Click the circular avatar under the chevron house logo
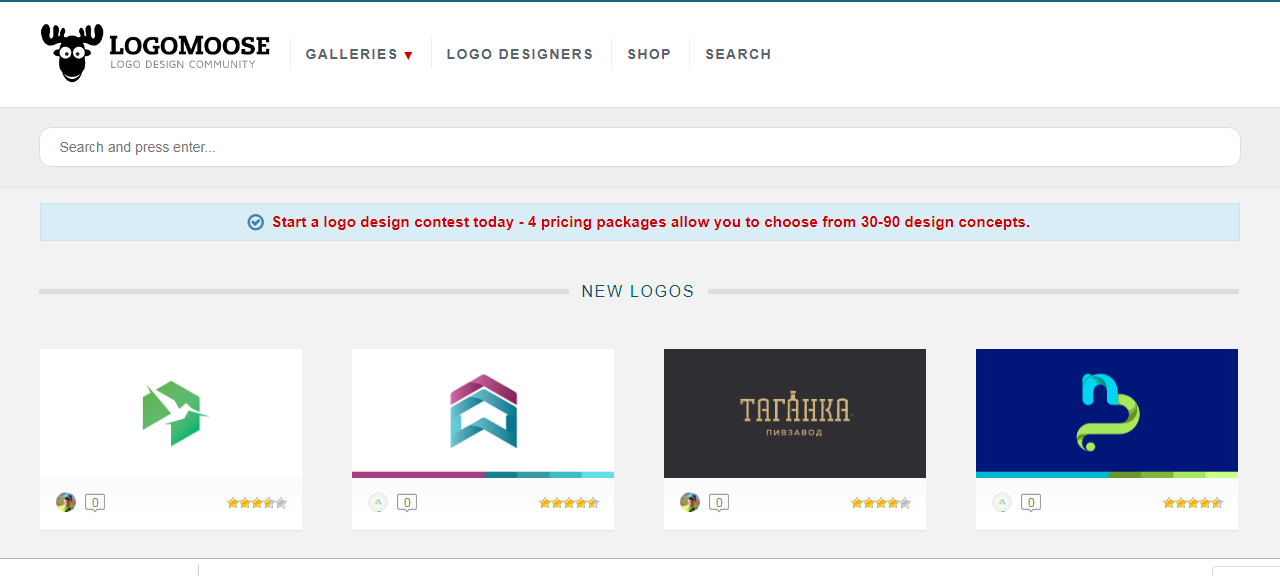 click(377, 501)
